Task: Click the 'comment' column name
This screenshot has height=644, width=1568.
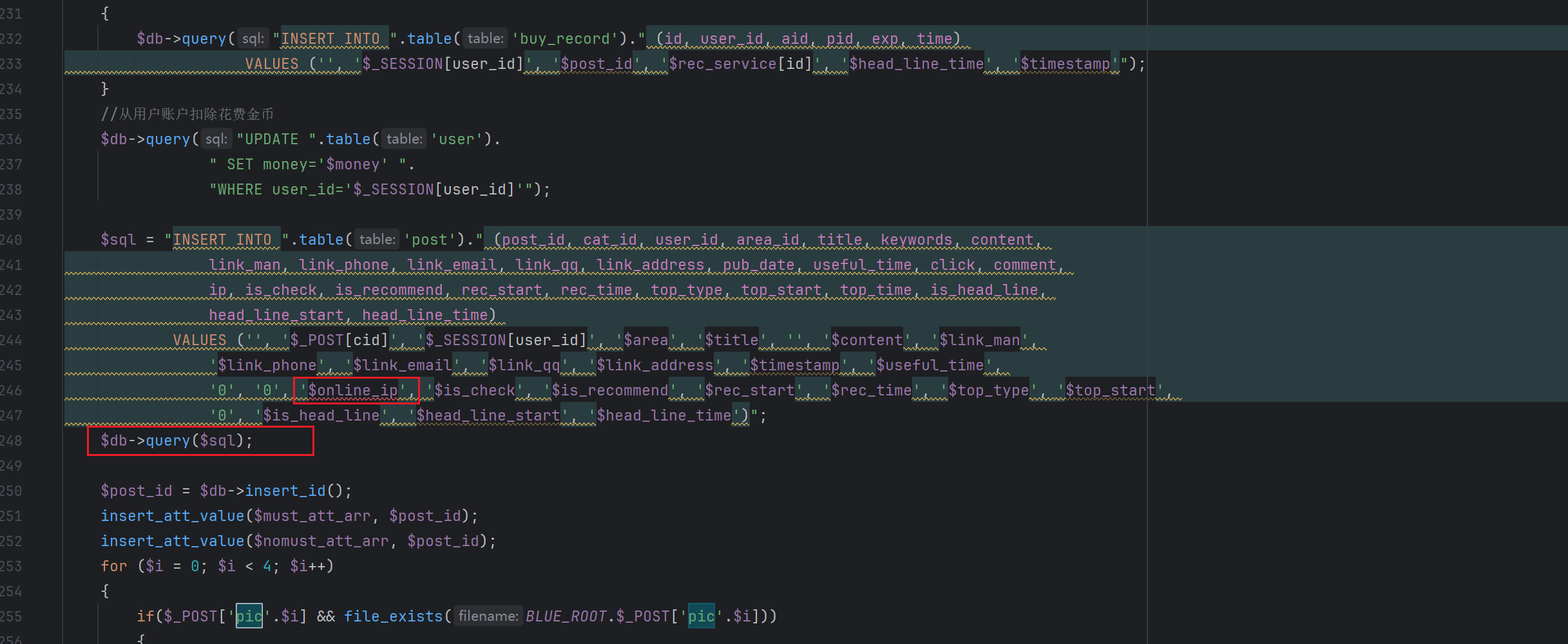Action: click(1025, 265)
